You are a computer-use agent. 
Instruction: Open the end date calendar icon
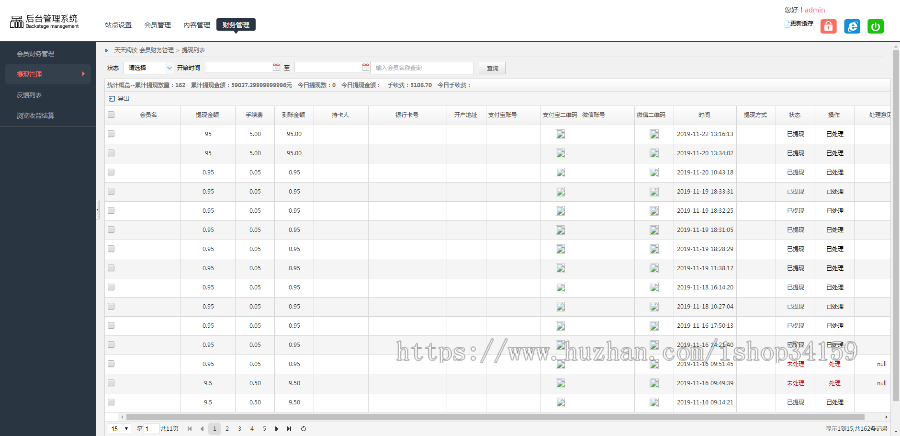(x=366, y=68)
